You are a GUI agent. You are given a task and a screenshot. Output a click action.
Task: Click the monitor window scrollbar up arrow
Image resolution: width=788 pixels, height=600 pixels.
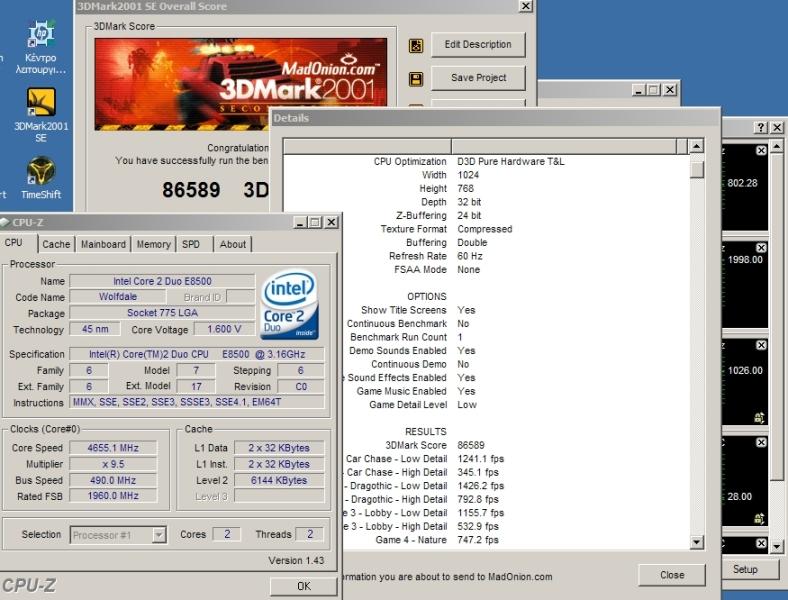(777, 147)
